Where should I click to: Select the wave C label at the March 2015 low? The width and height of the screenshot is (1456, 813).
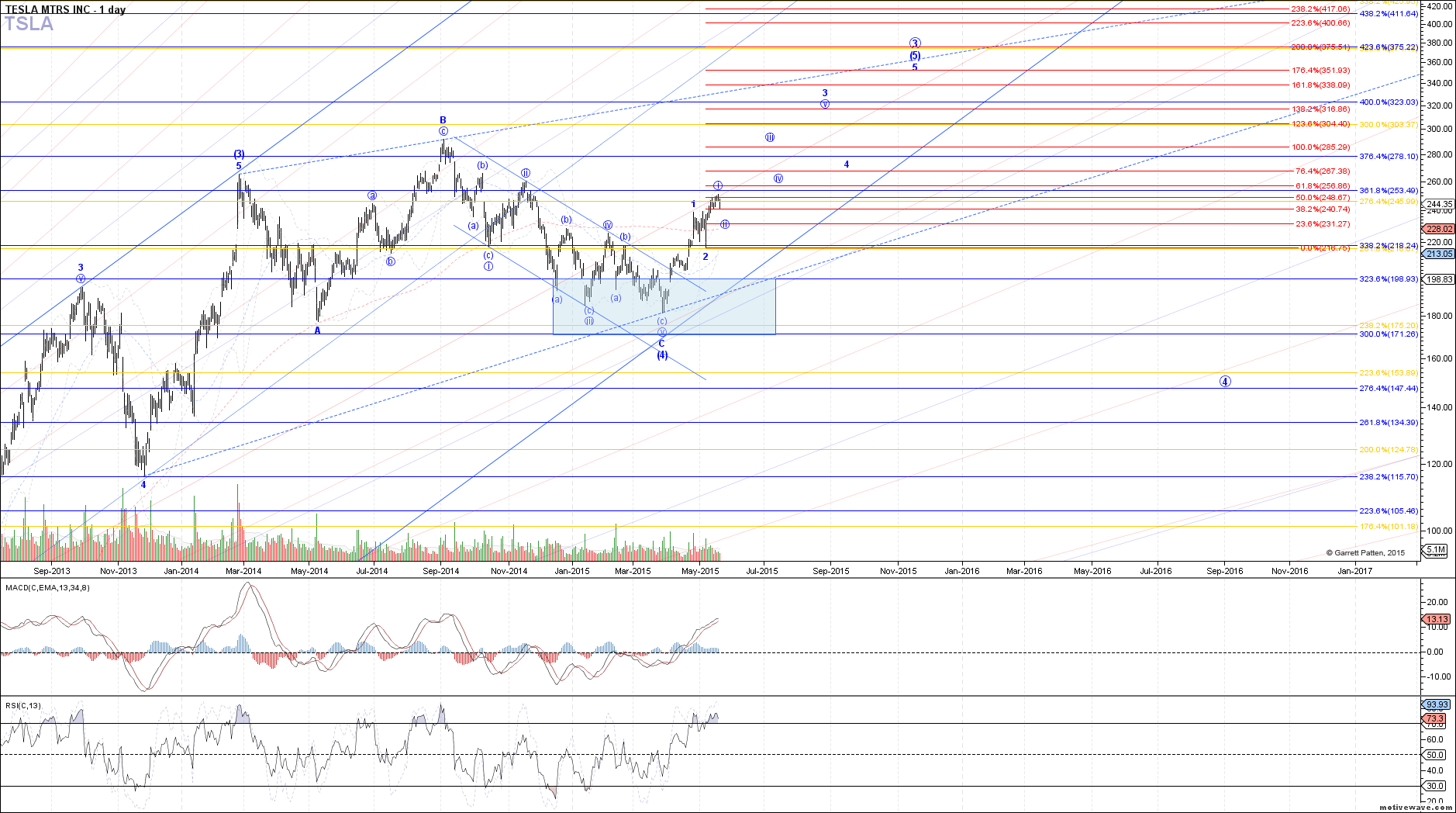(x=661, y=344)
